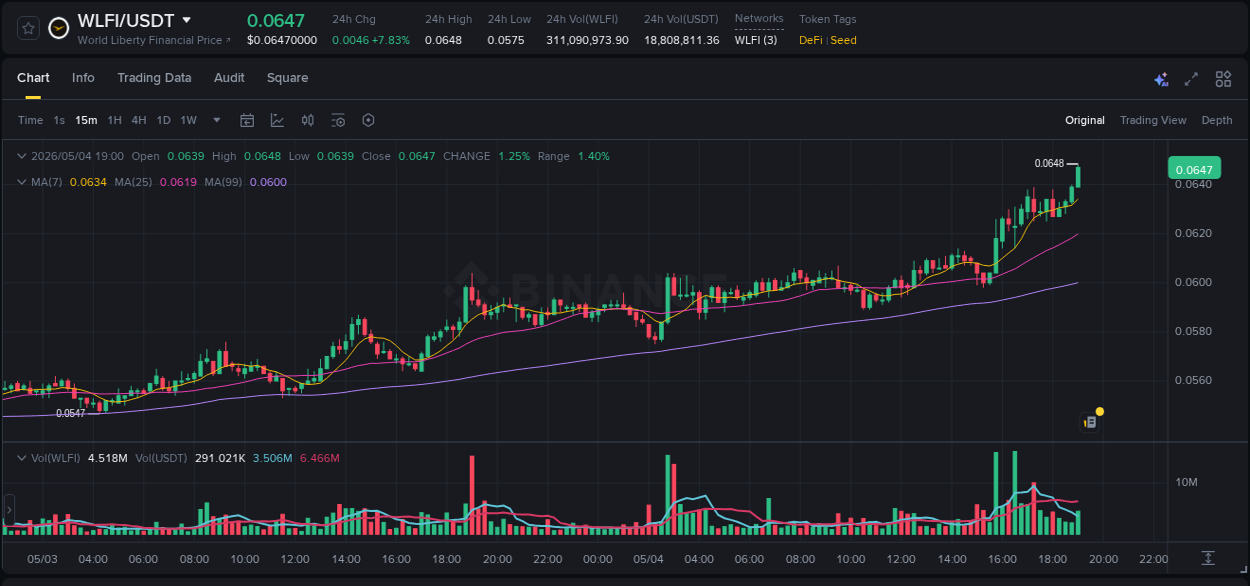Screen dimensions: 1250x586
Task: Click the WLFI token logo icon
Action: [x=59, y=28]
